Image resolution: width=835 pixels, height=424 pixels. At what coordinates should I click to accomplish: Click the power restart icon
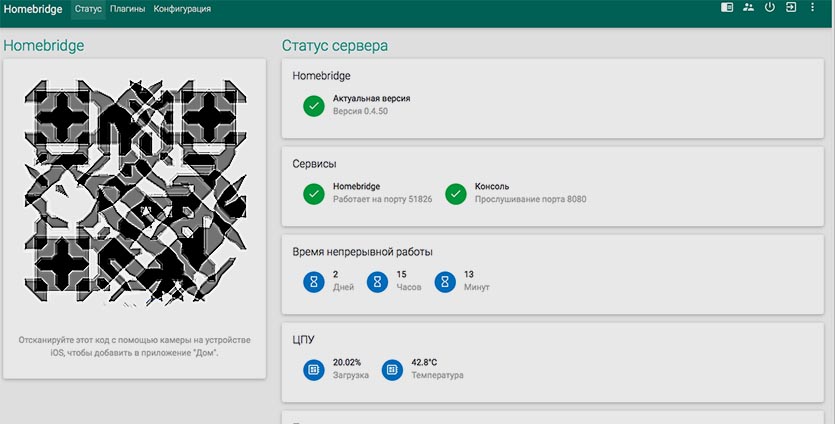(770, 8)
